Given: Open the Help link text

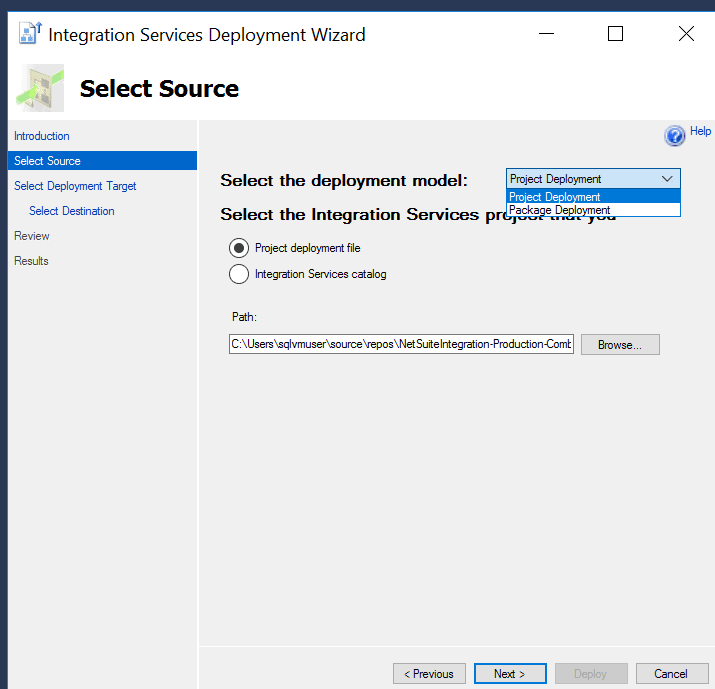Looking at the screenshot, I should tap(700, 131).
